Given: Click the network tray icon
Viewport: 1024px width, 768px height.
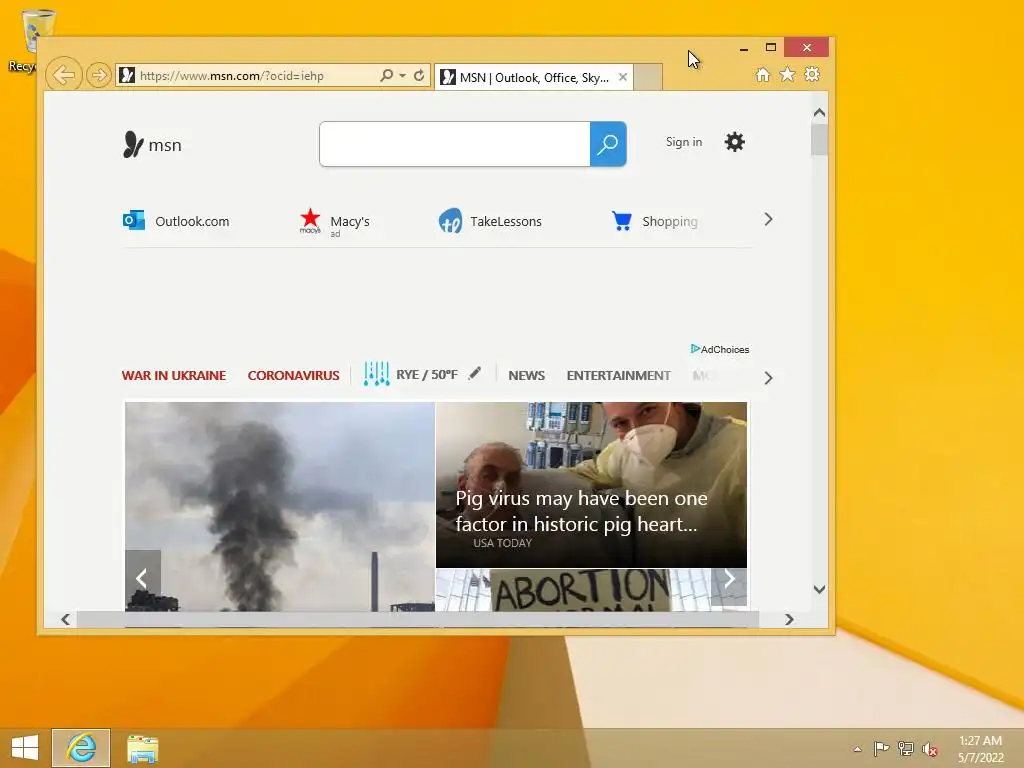Looking at the screenshot, I should 906,748.
